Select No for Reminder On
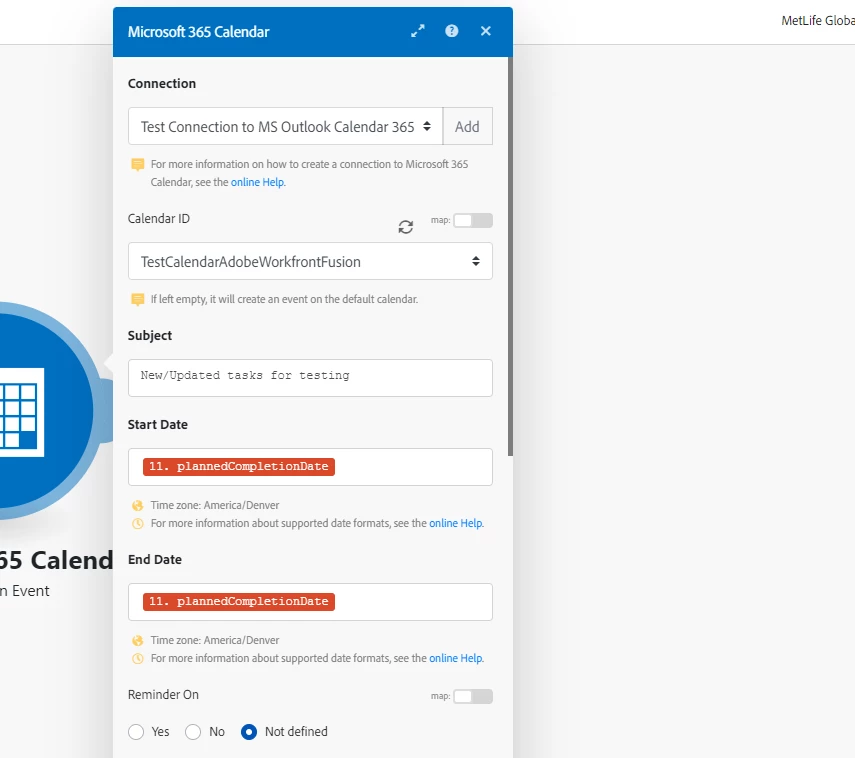855x758 pixels. (193, 732)
